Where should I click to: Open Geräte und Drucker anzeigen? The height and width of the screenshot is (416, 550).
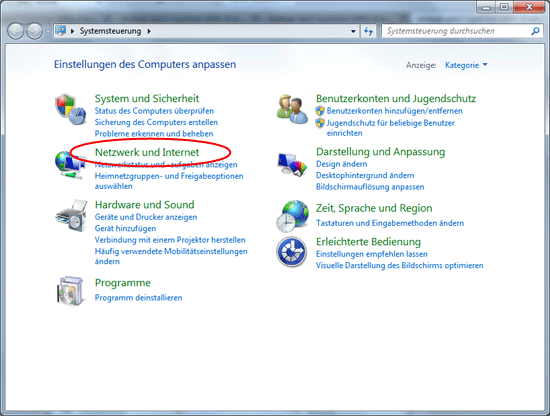click(146, 217)
